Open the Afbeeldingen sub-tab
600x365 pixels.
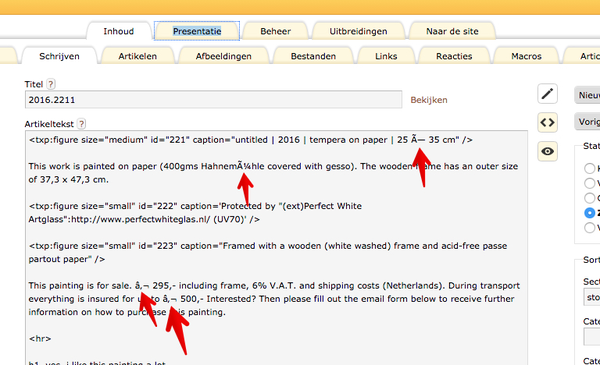pos(223,56)
